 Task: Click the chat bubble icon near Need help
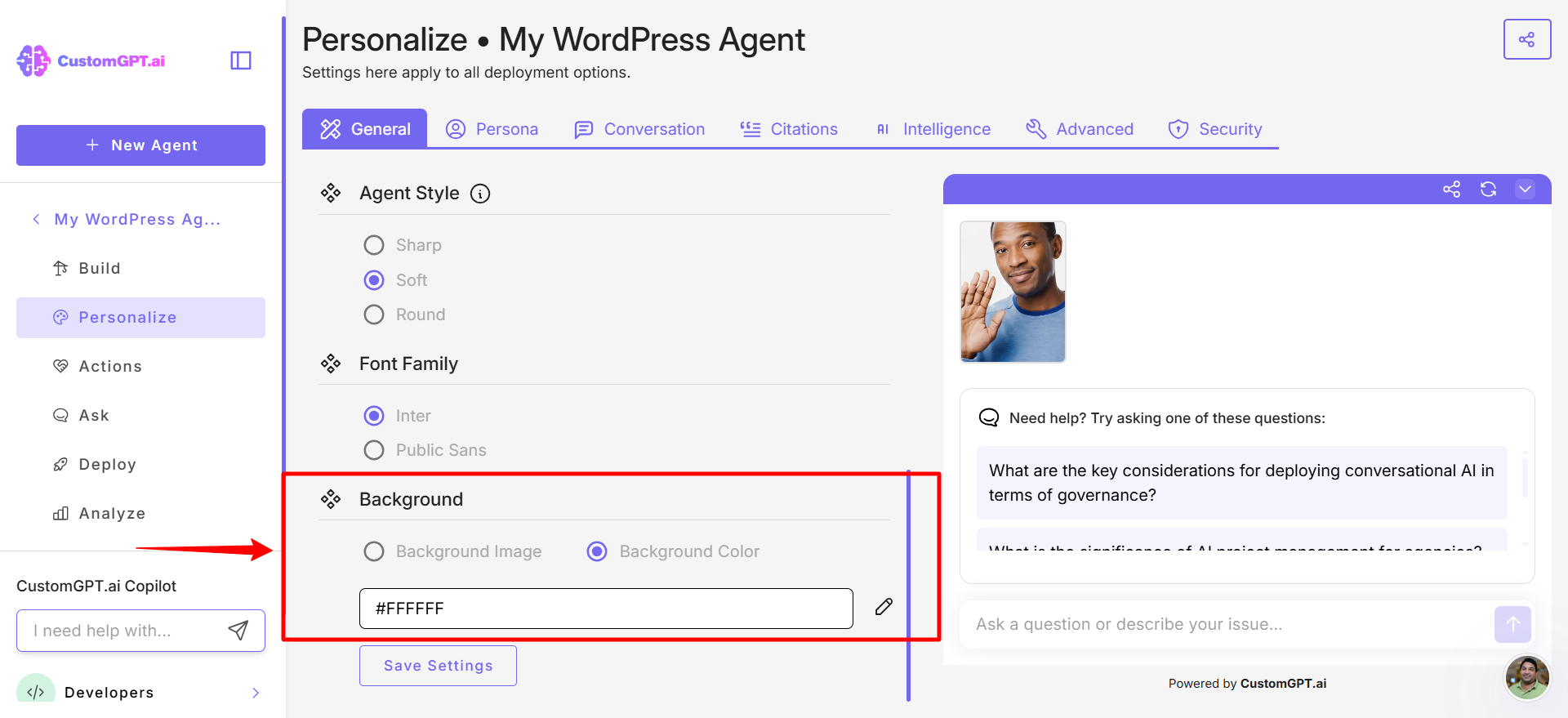pyautogui.click(x=989, y=417)
